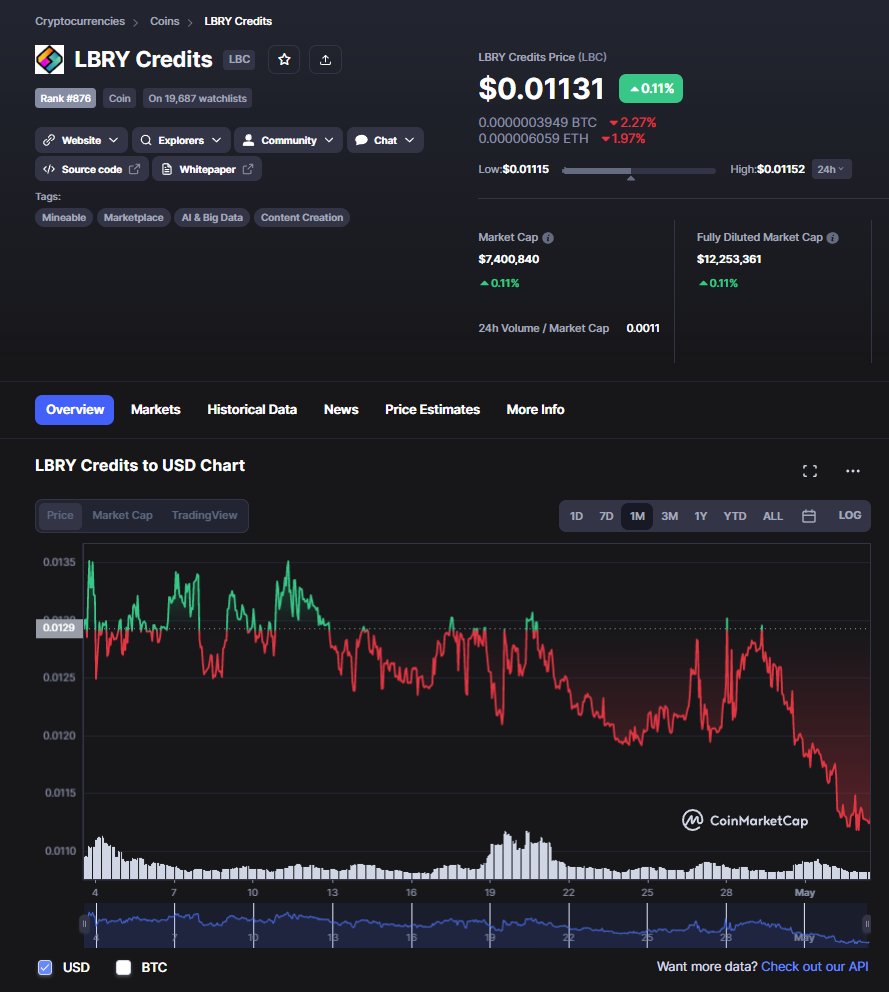Set chart range to YTD
The image size is (889, 992).
pos(735,516)
